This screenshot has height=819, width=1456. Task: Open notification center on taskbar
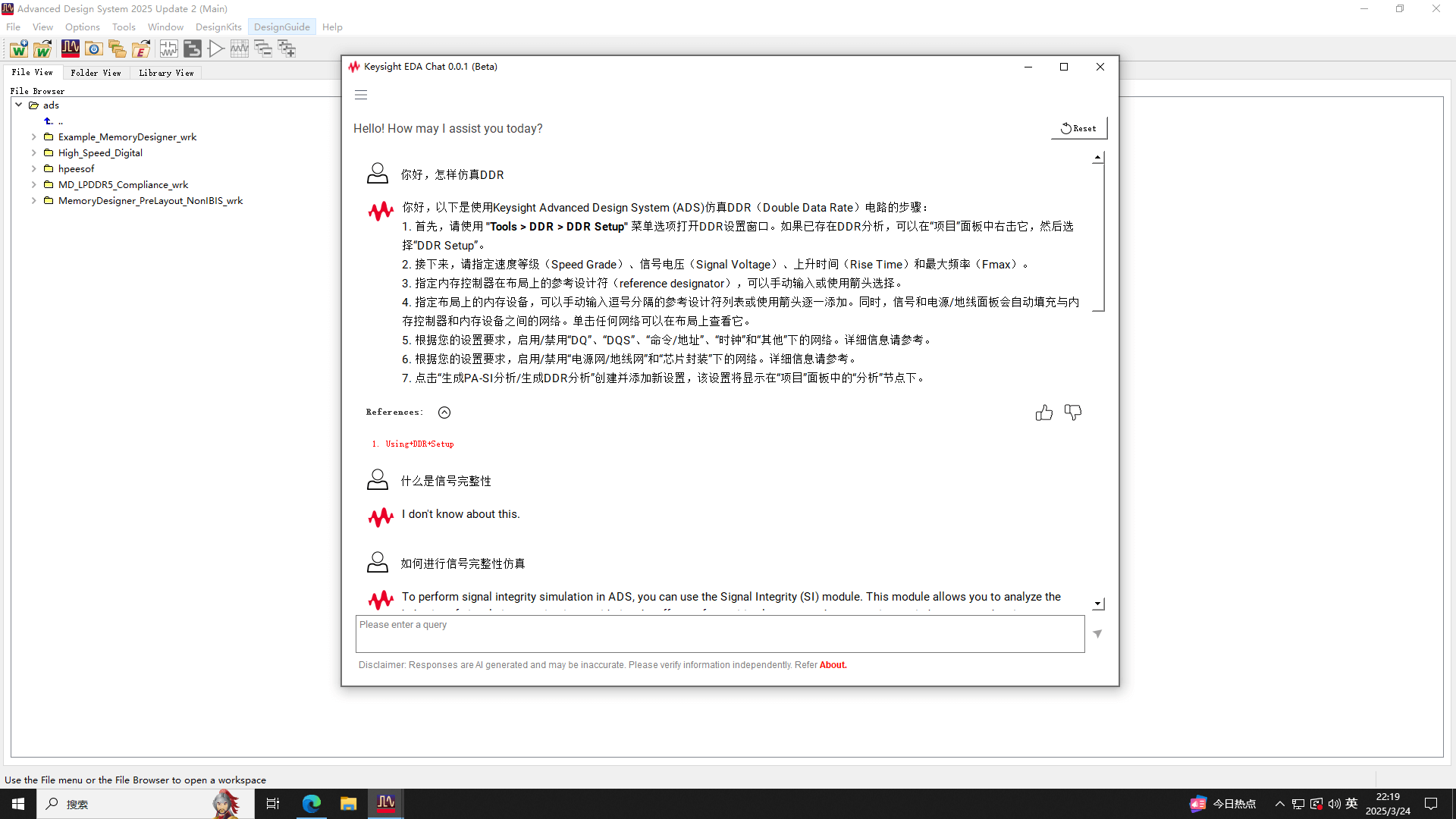tap(1431, 804)
